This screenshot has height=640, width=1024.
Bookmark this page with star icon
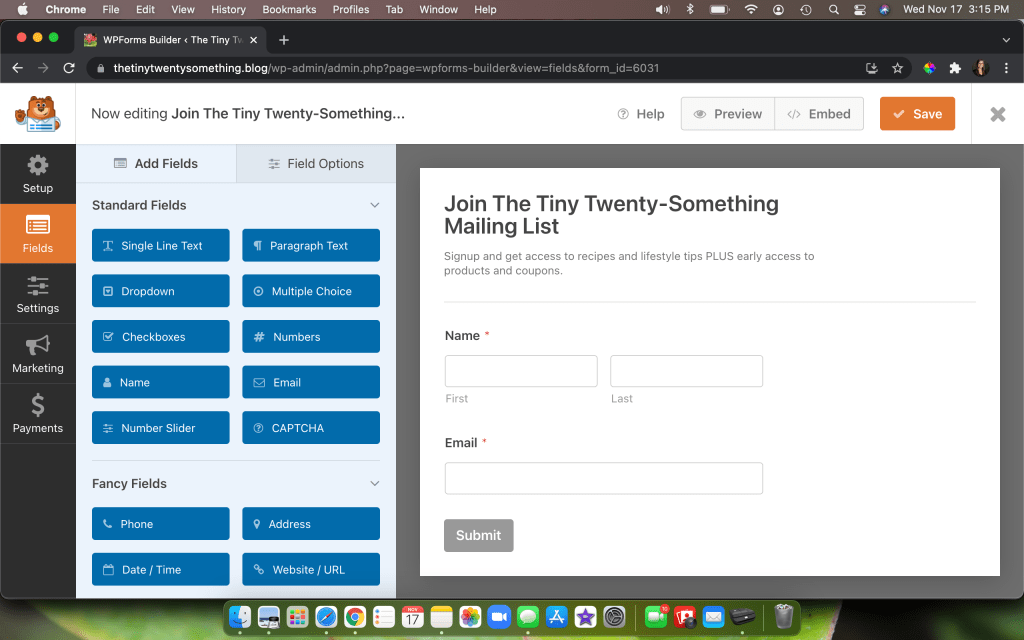pos(897,68)
